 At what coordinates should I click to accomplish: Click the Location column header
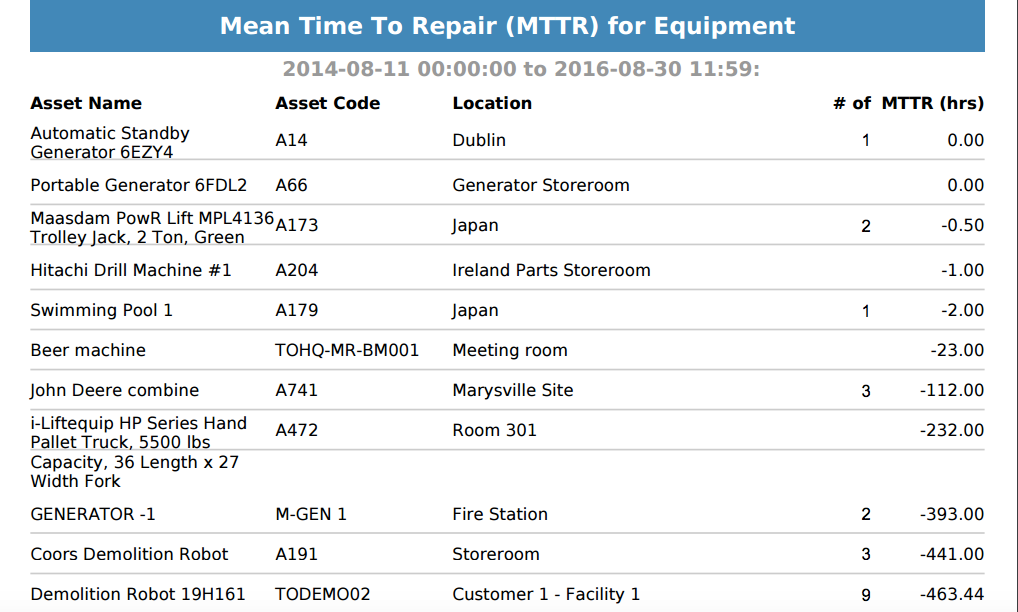(x=492, y=103)
